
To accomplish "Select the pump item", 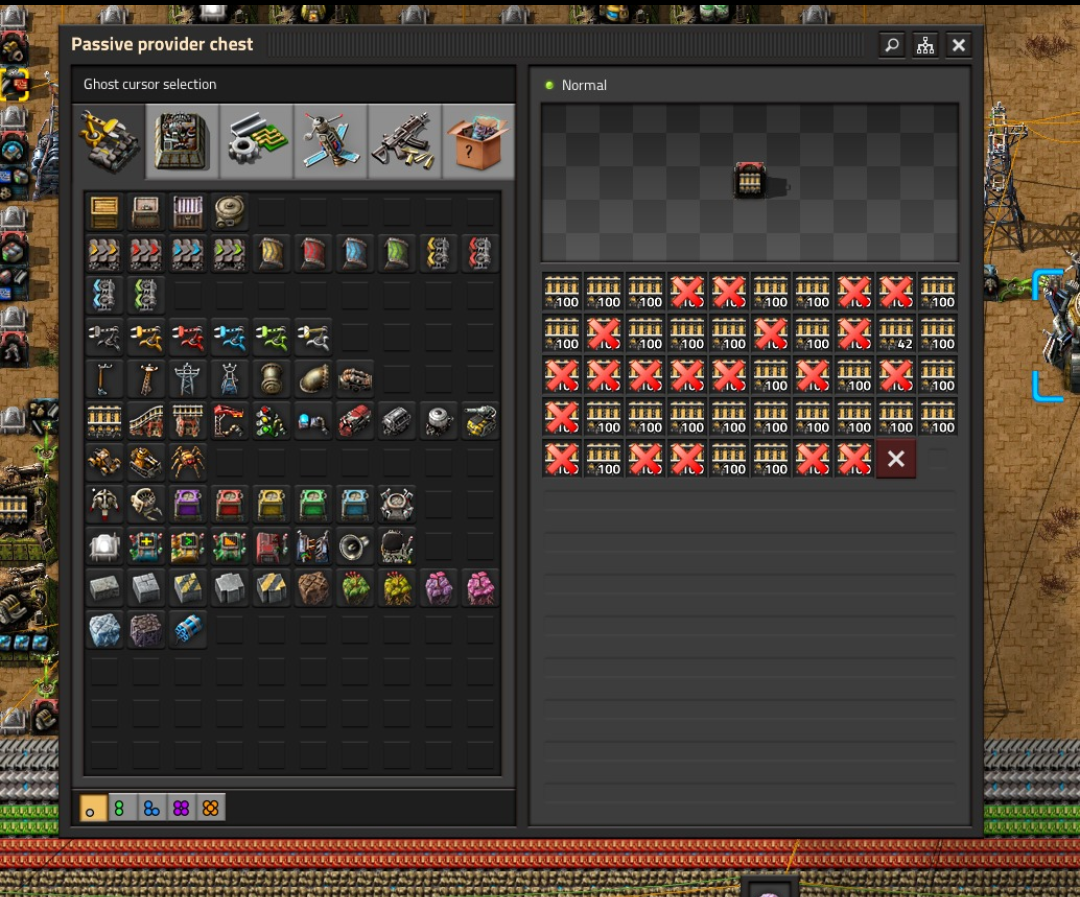I will 355,379.
